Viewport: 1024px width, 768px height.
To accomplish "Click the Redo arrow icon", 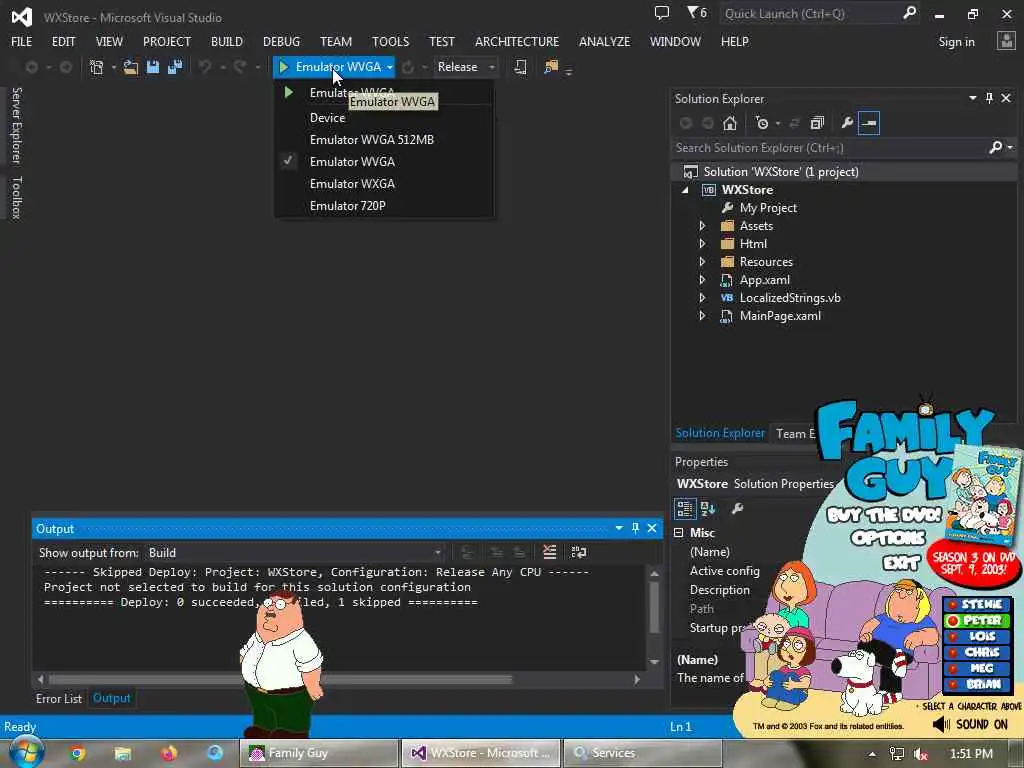I will coord(240,67).
